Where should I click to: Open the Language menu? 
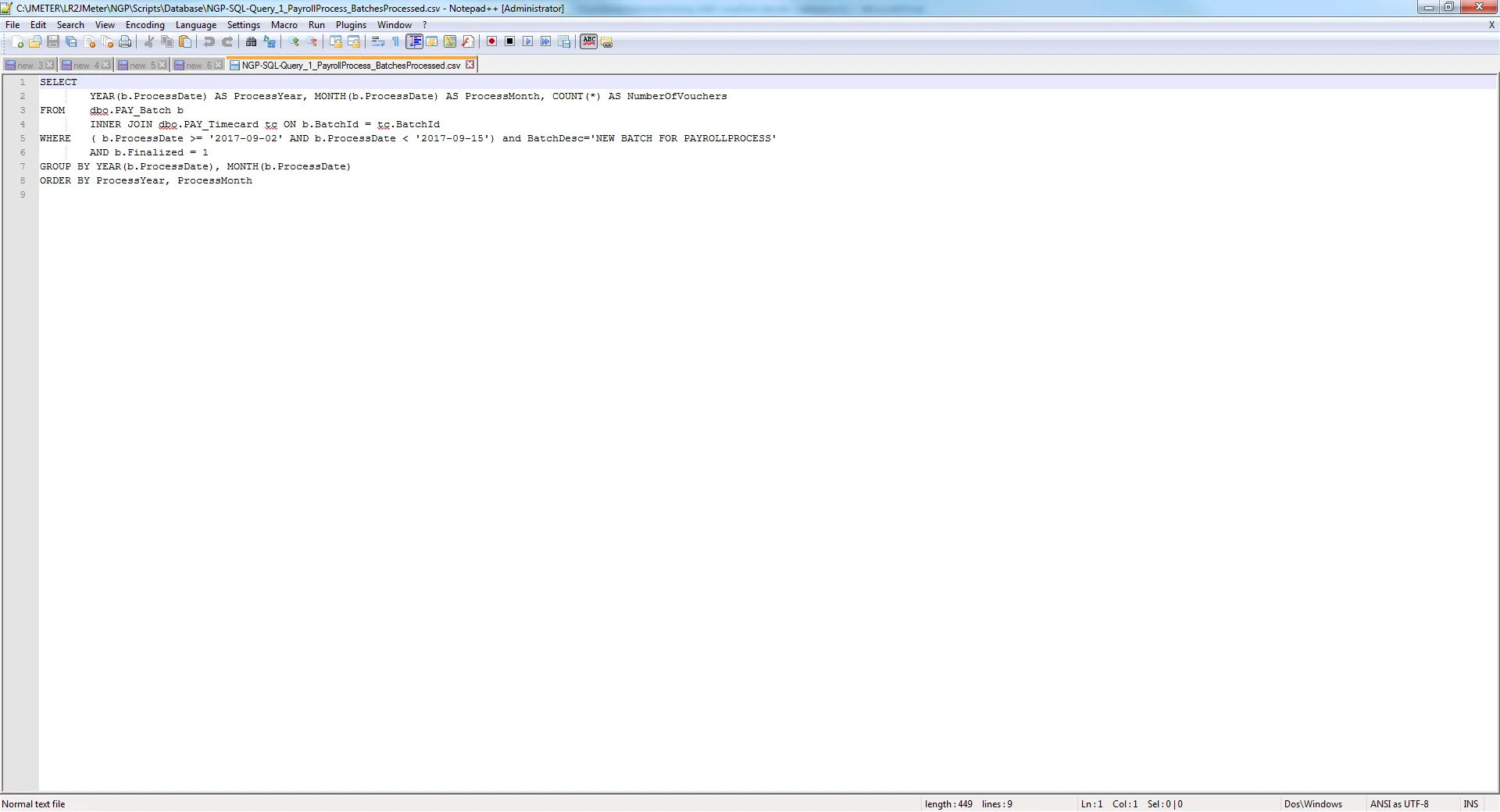pyautogui.click(x=196, y=25)
